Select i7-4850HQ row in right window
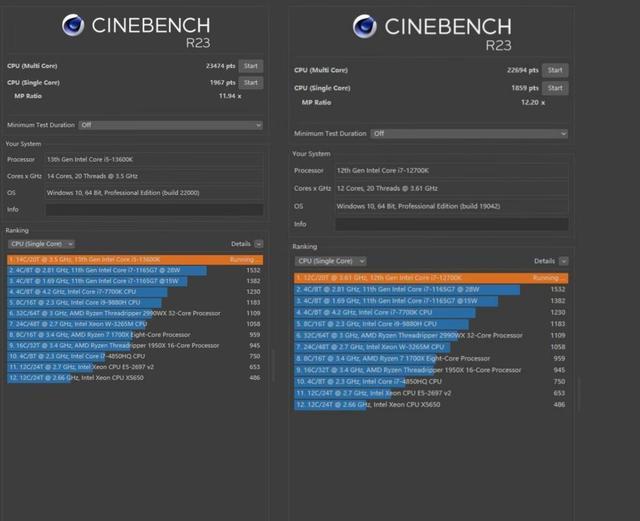The width and height of the screenshot is (640, 521). 431,381
